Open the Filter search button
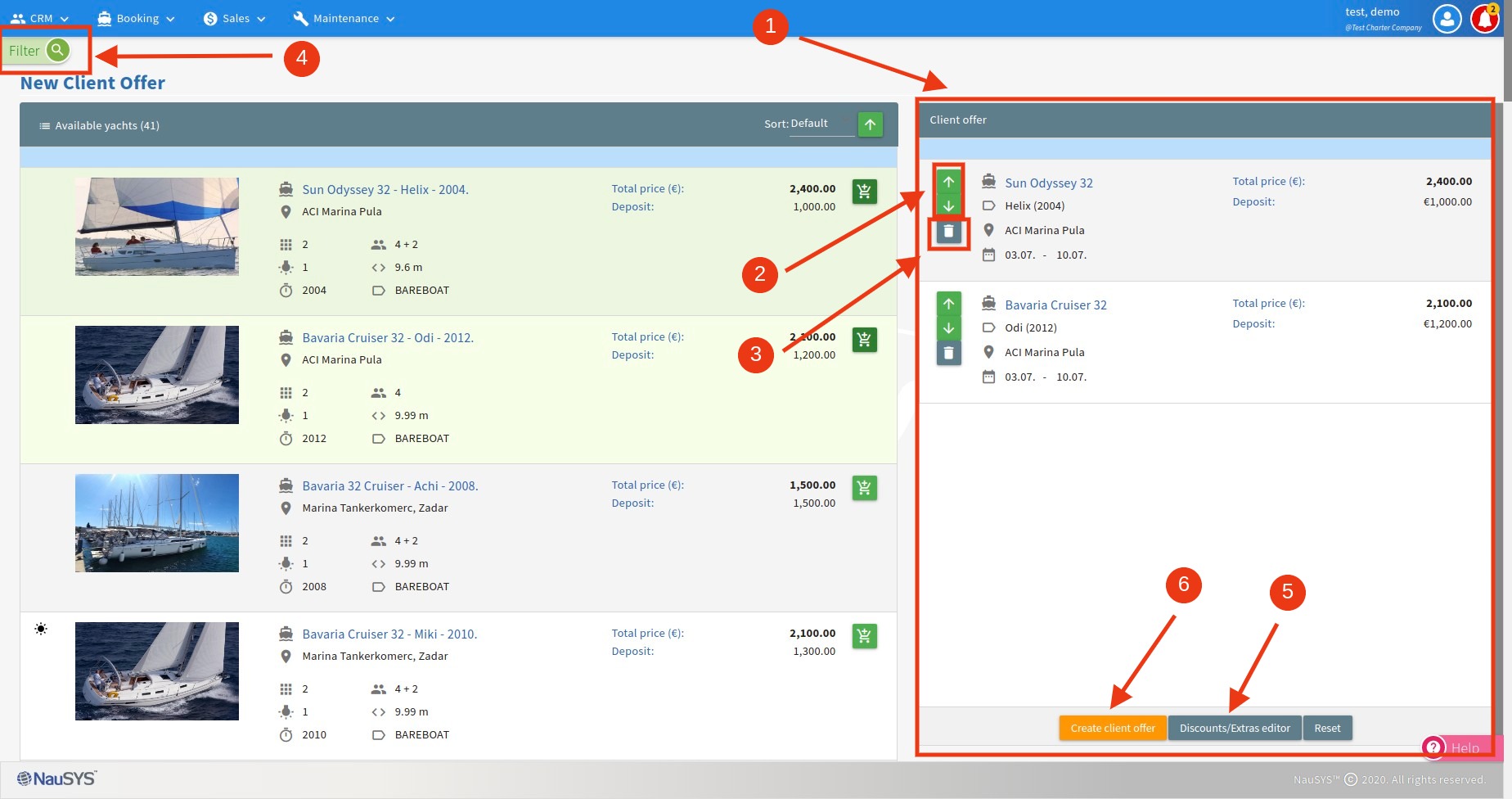The height and width of the screenshot is (799, 1512). coord(57,50)
